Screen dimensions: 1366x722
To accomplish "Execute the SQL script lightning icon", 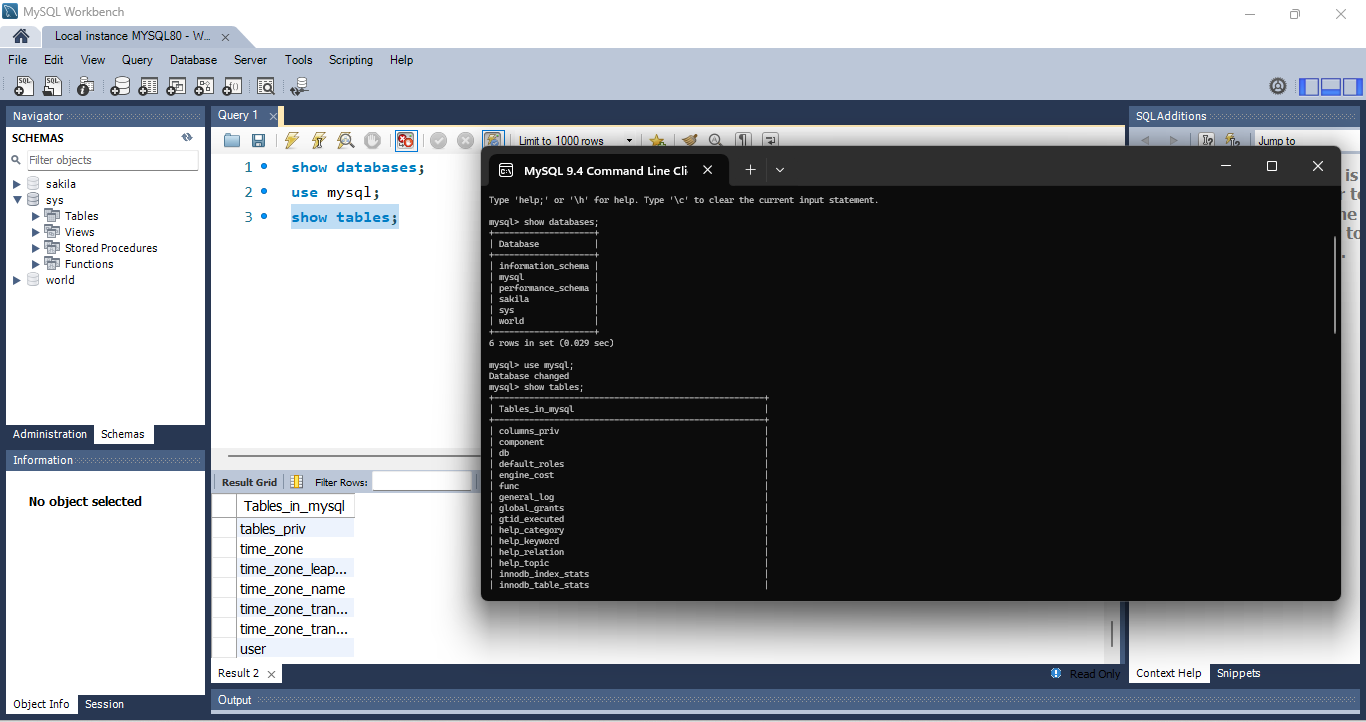I will (291, 141).
